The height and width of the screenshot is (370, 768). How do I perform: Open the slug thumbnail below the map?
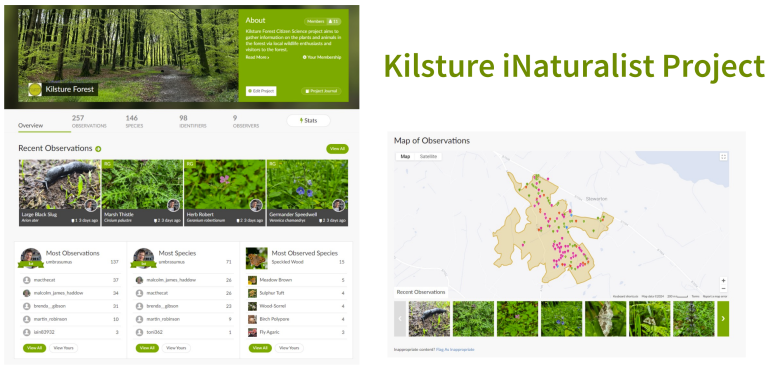click(429, 319)
